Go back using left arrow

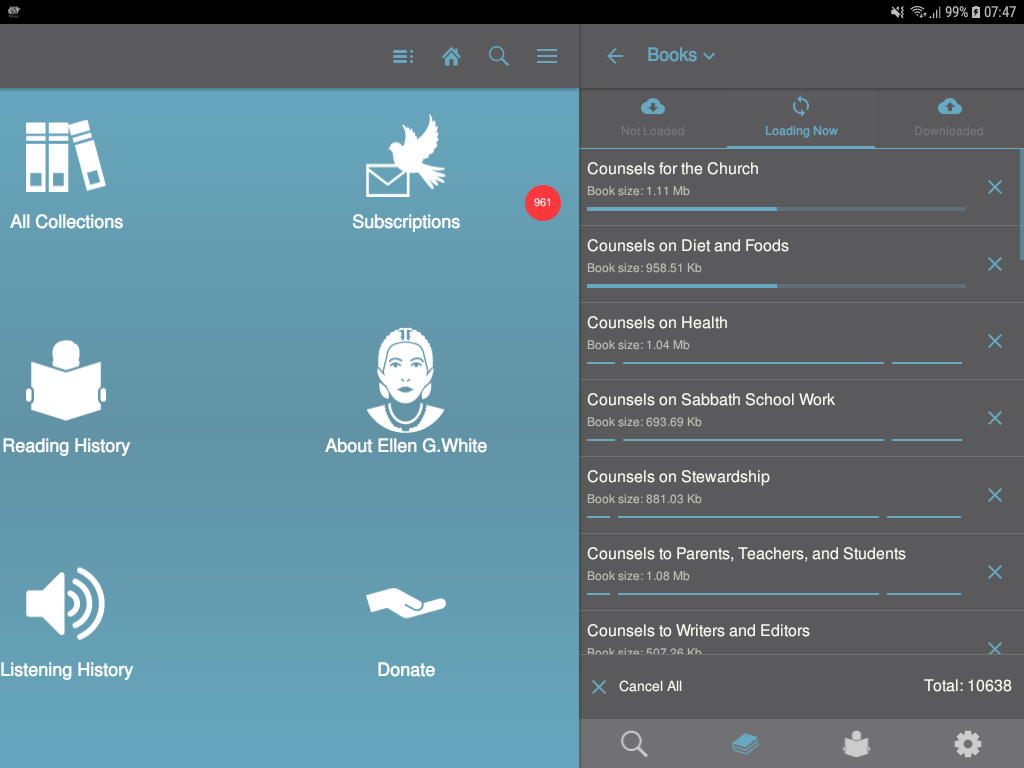pos(615,56)
